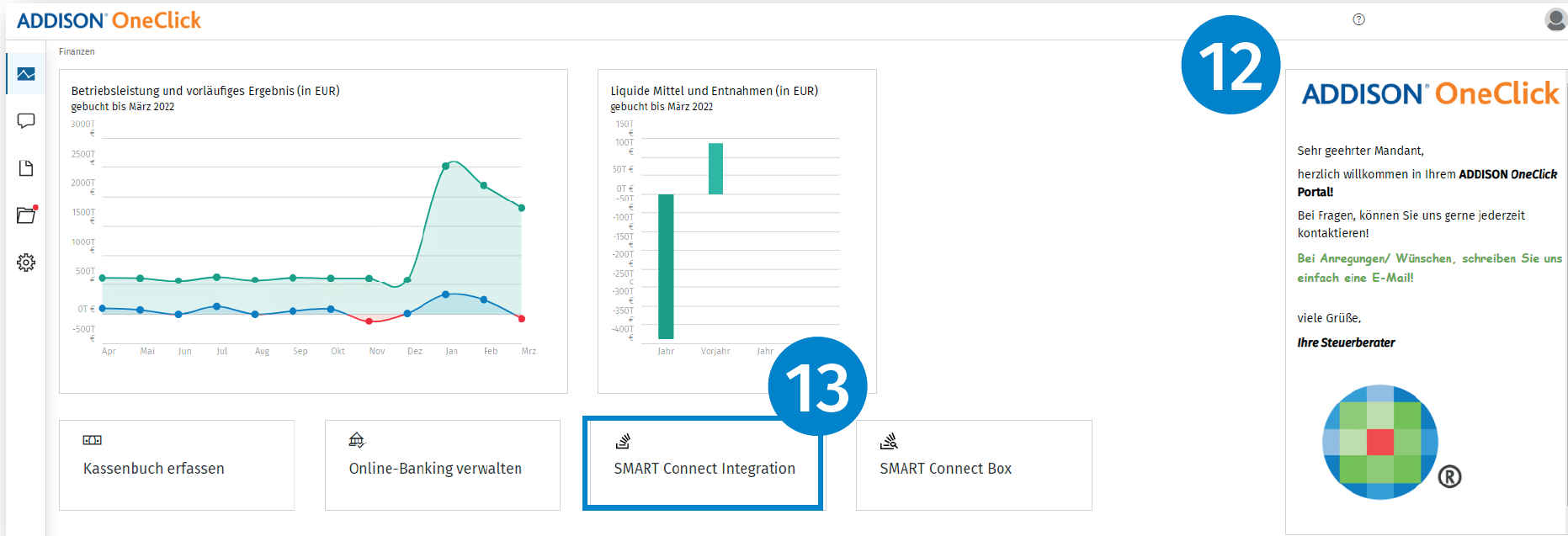Click the ADDISON OneClick logo in welcome panel
The image size is (1568, 536).
click(x=1430, y=93)
